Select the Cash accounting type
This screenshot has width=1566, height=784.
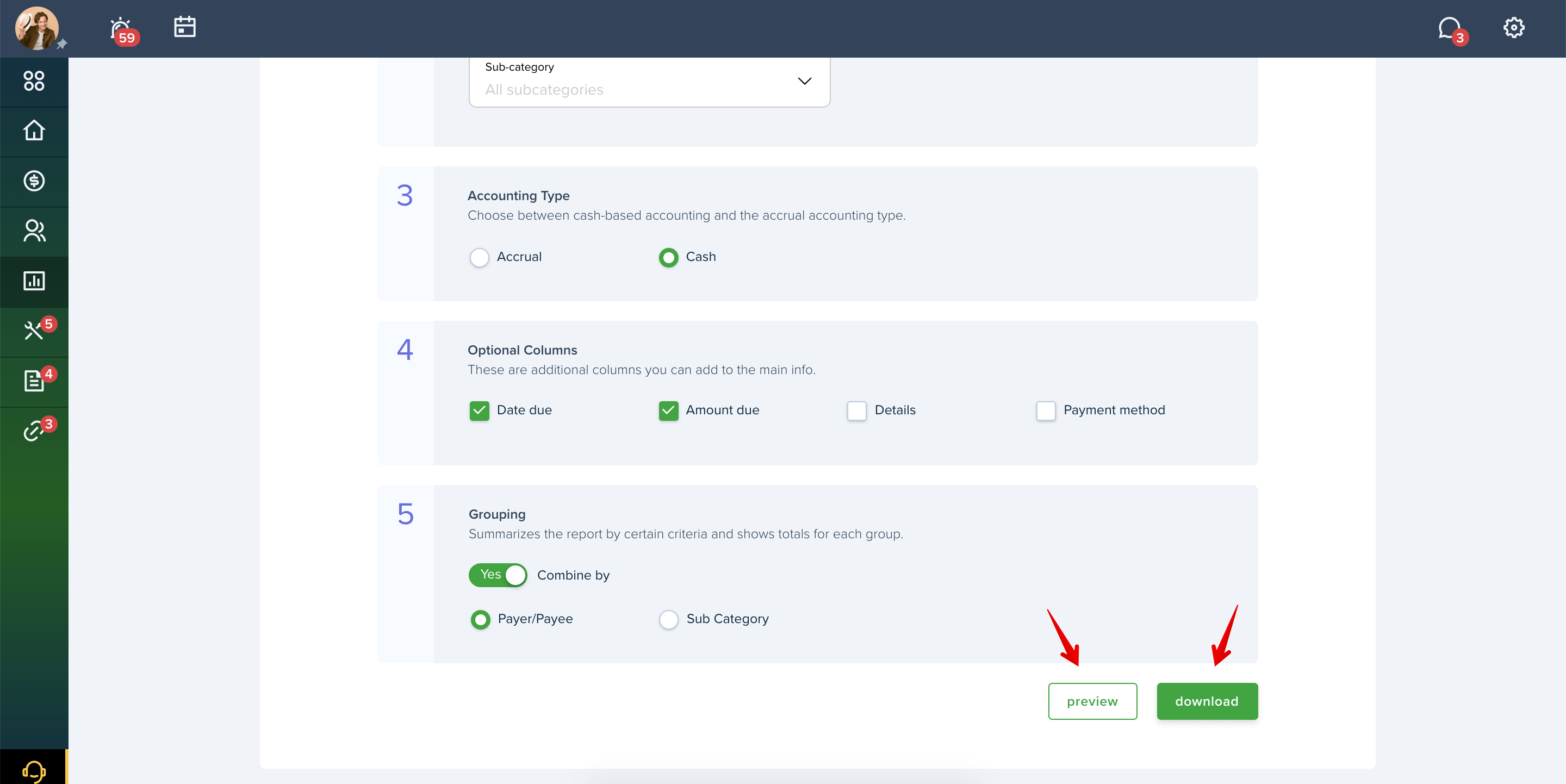click(668, 257)
